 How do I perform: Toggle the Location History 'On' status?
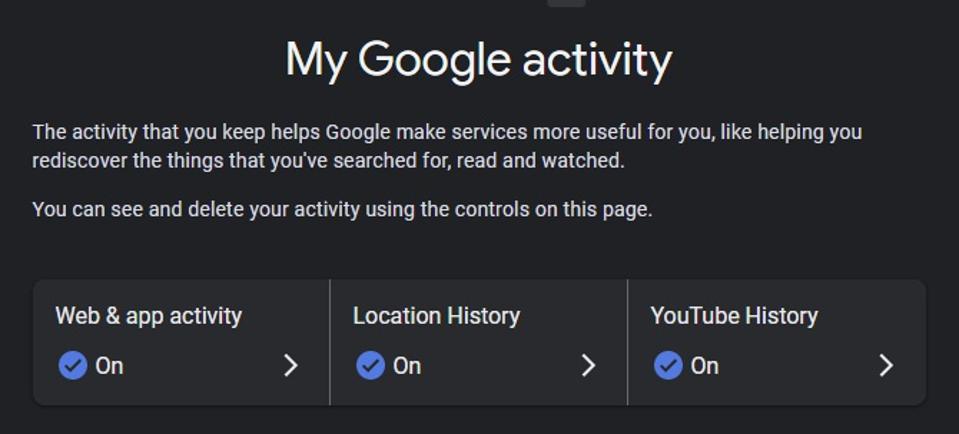coord(407,366)
